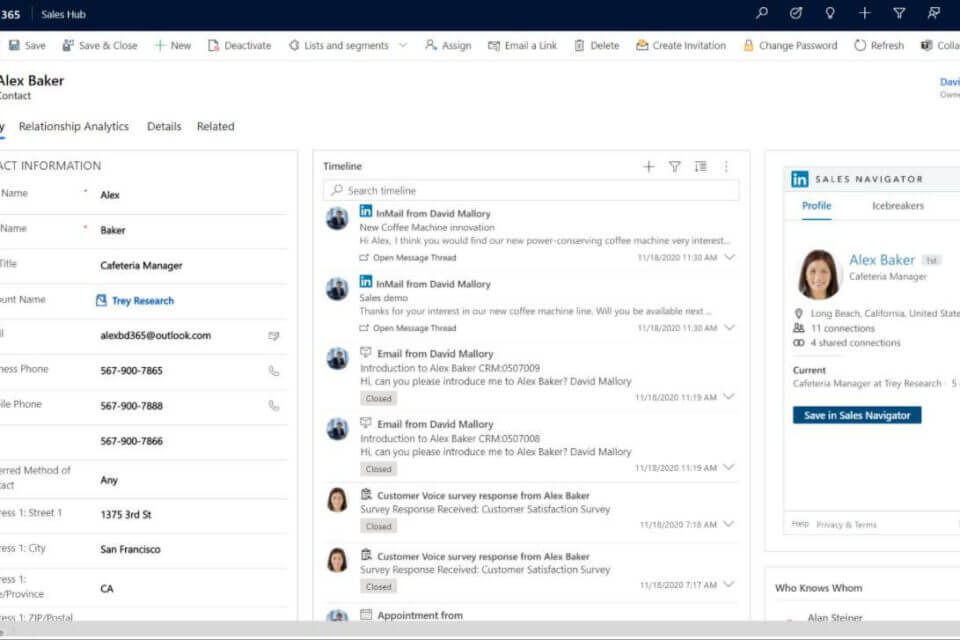Image resolution: width=960 pixels, height=640 pixels.
Task: Open advanced find funnel icon in top bar
Action: pyautogui.click(x=899, y=13)
